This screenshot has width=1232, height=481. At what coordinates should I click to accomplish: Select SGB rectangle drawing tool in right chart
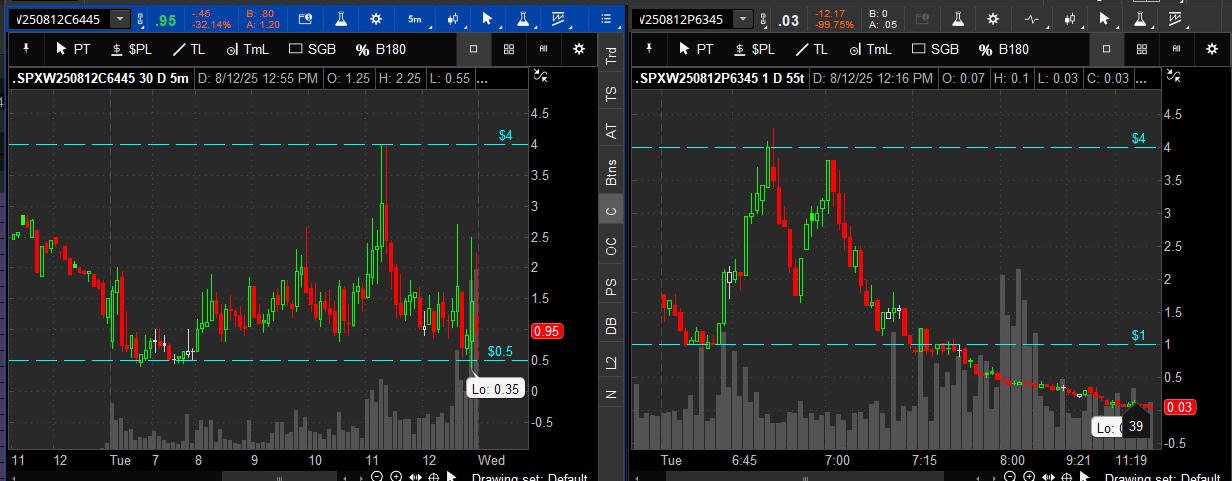[934, 49]
